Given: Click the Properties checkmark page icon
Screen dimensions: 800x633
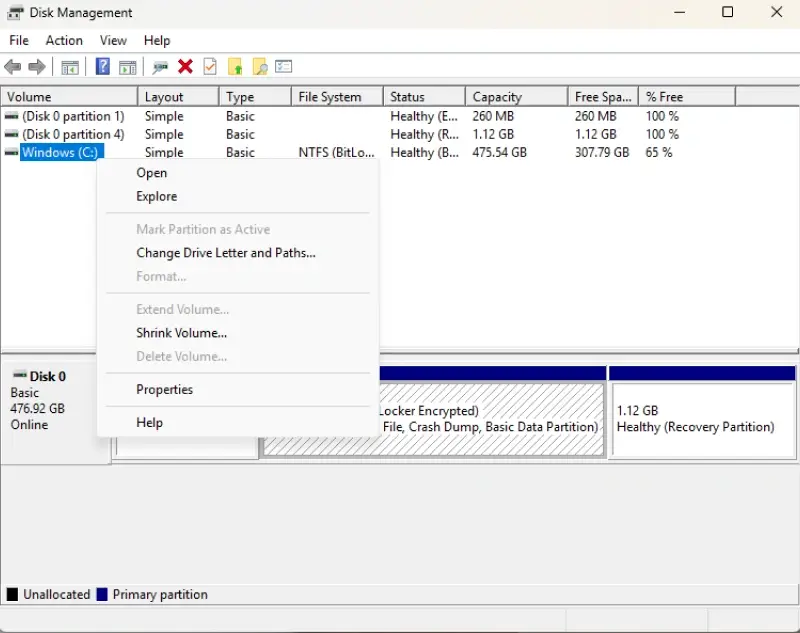Looking at the screenshot, I should point(210,66).
